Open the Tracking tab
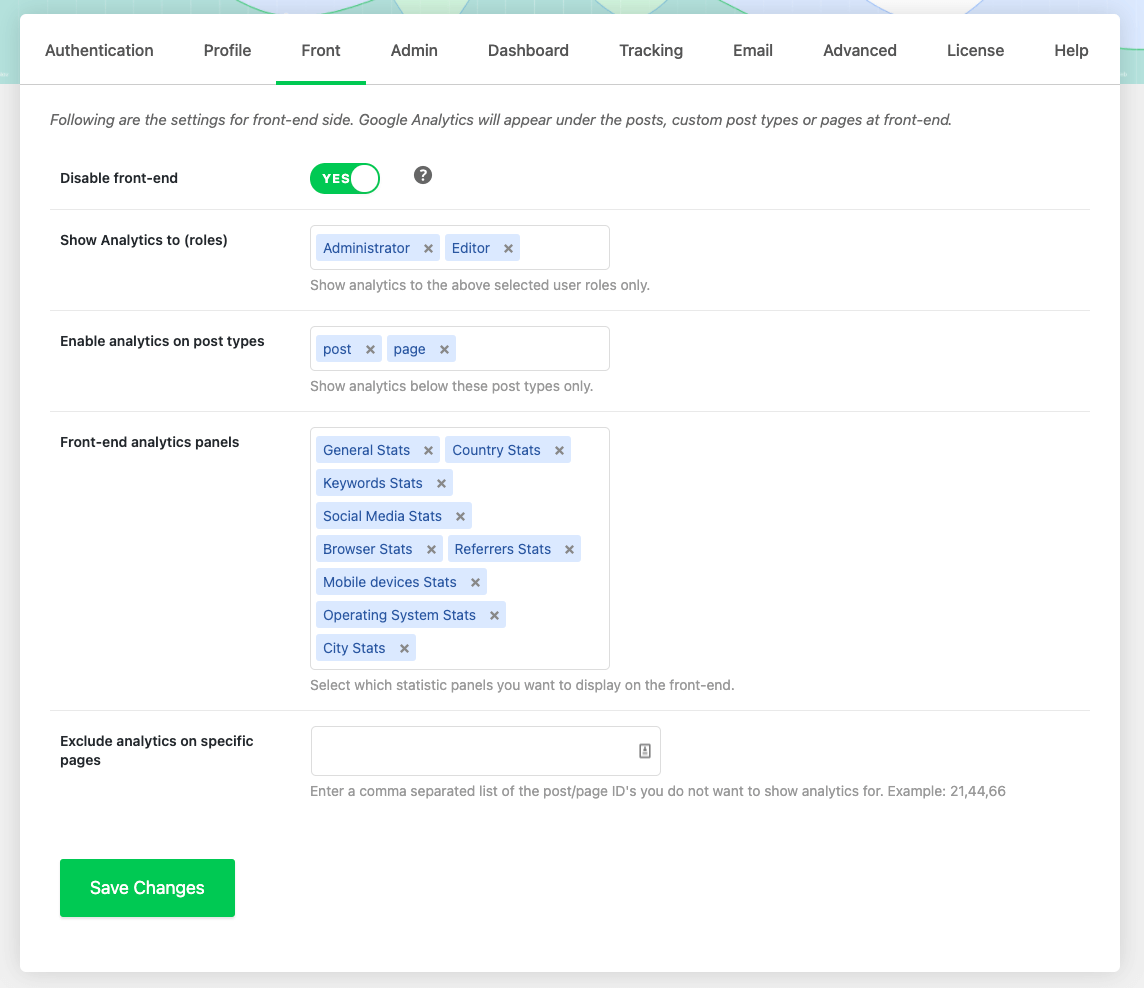The width and height of the screenshot is (1144, 988). [650, 51]
